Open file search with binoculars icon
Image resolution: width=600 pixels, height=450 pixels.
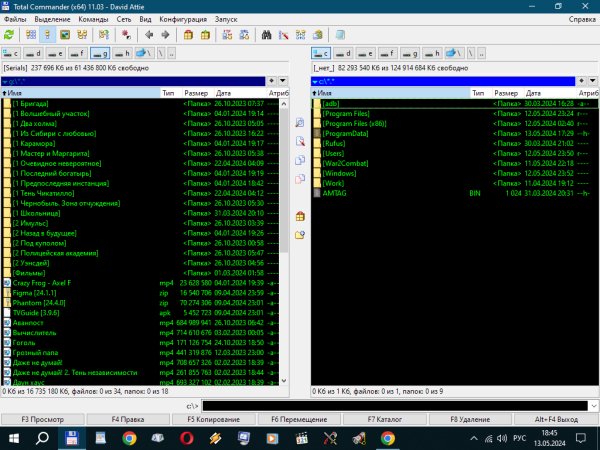click(267, 35)
